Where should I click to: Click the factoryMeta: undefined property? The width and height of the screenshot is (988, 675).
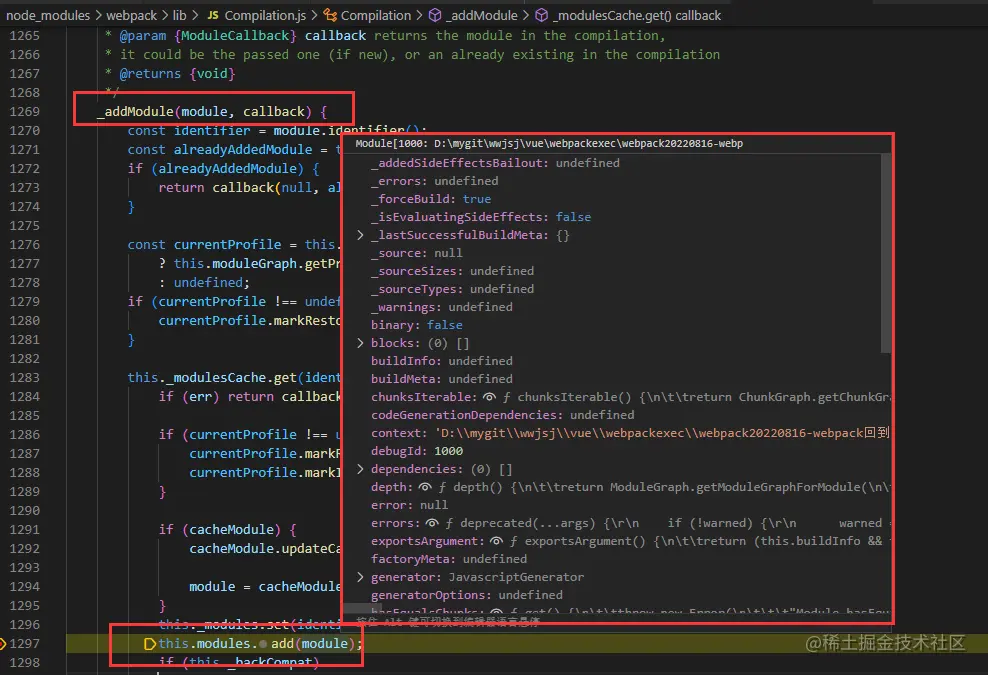click(449, 559)
